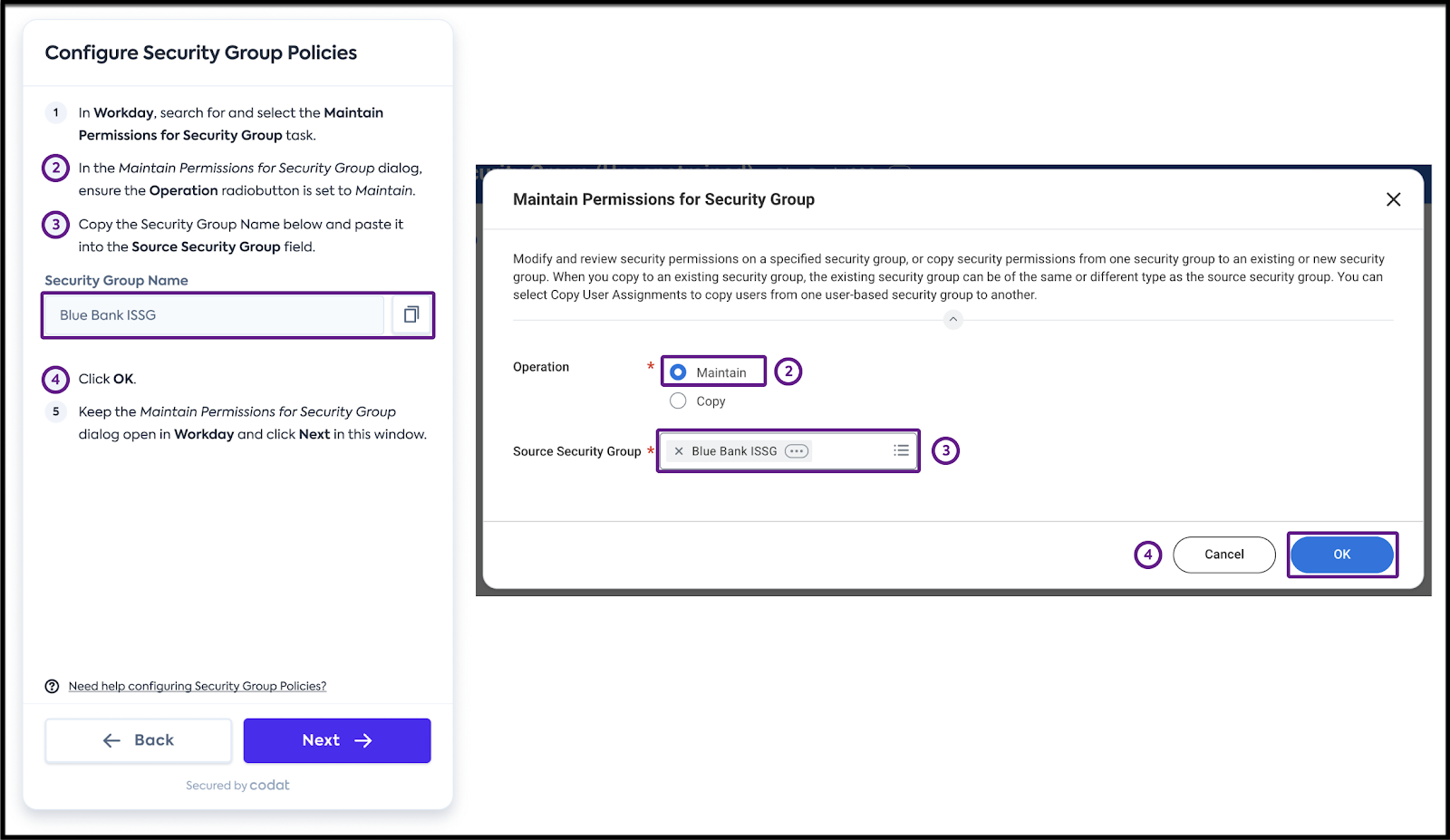Click the codat logo in footer
The height and width of the screenshot is (840, 1450).
[x=269, y=785]
